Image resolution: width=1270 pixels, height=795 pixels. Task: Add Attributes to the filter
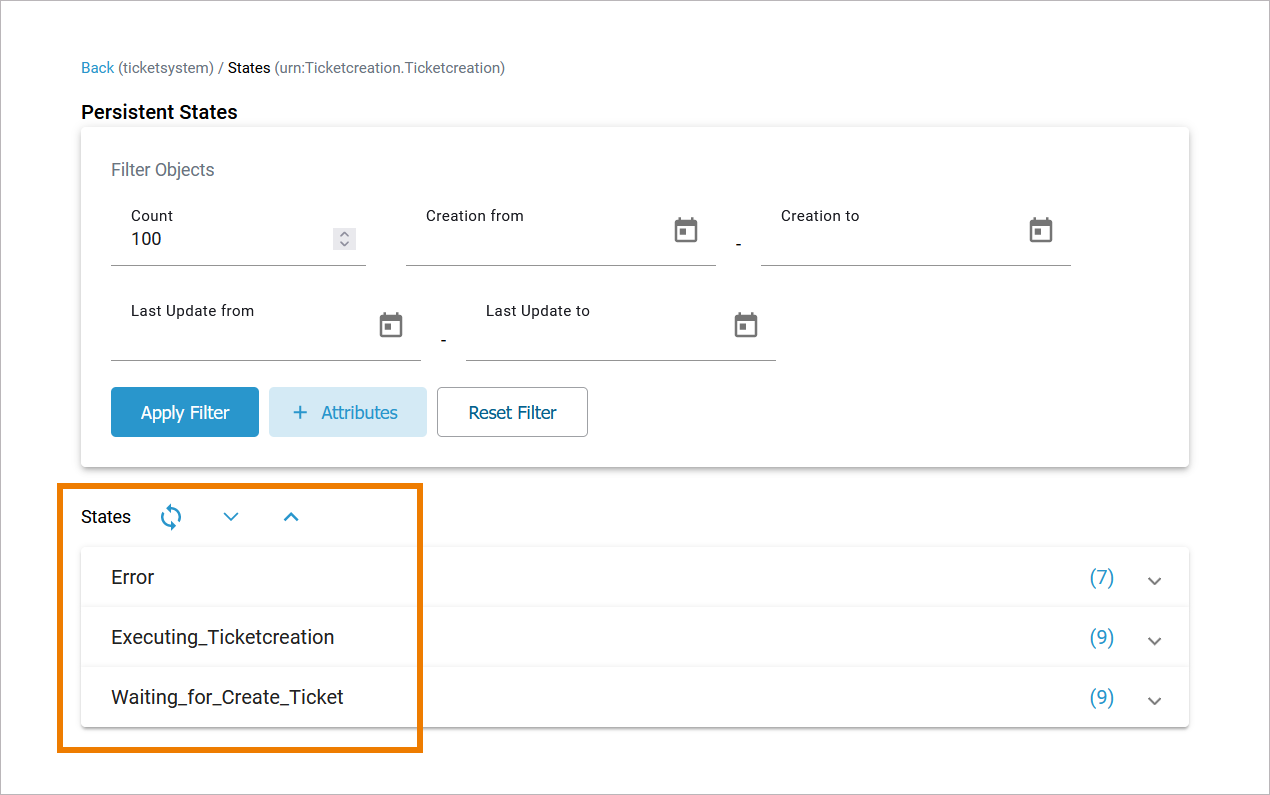coord(347,412)
